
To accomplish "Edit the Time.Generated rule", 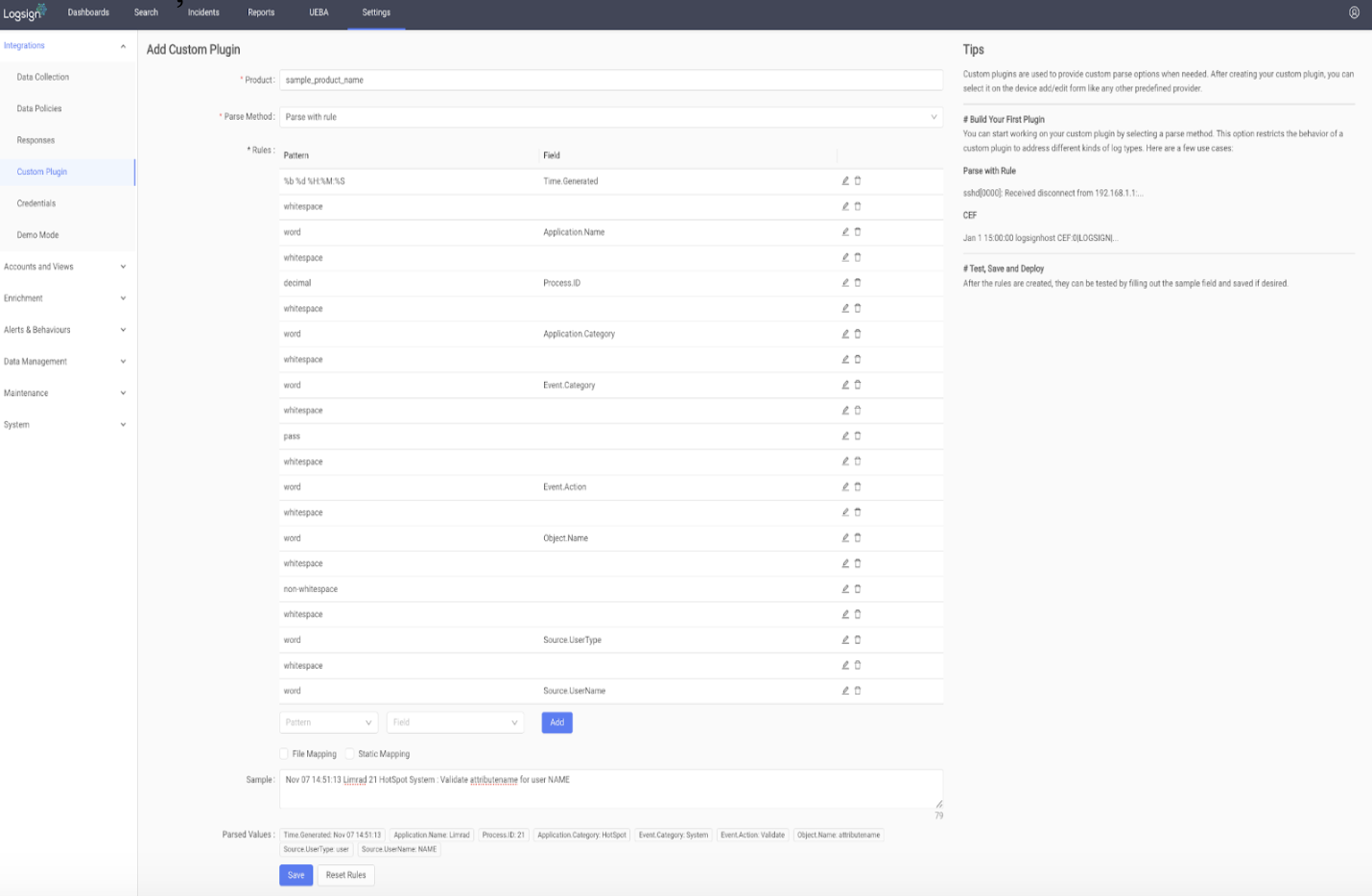I will pyautogui.click(x=845, y=180).
